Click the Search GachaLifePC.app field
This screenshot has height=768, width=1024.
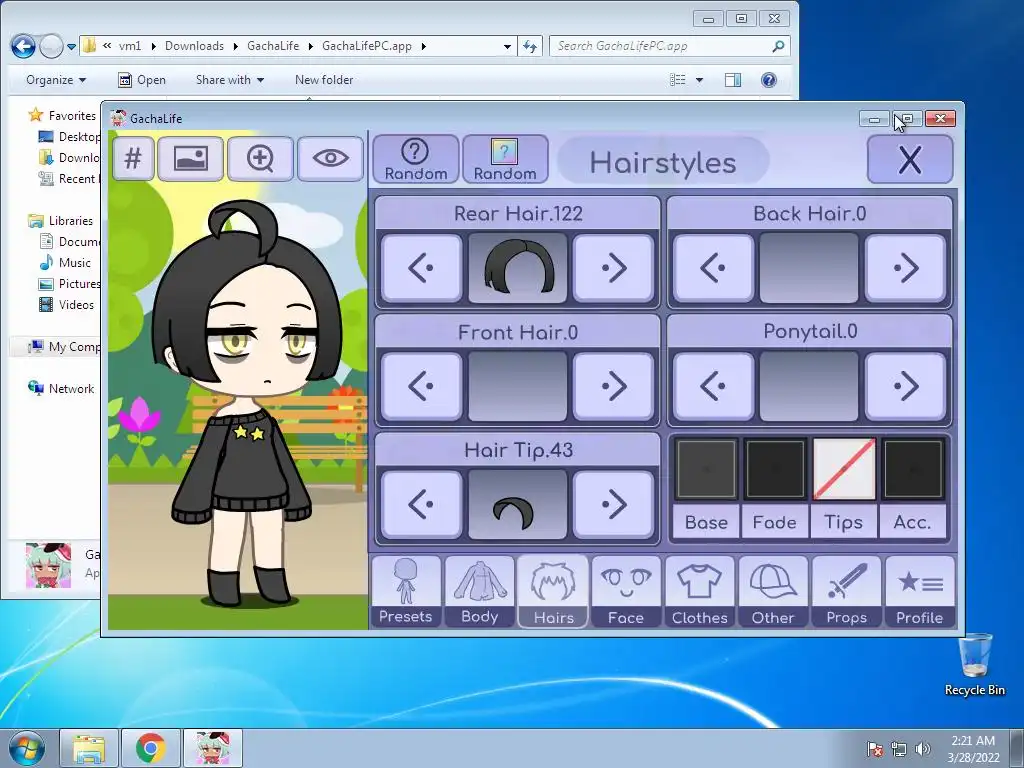tap(669, 46)
